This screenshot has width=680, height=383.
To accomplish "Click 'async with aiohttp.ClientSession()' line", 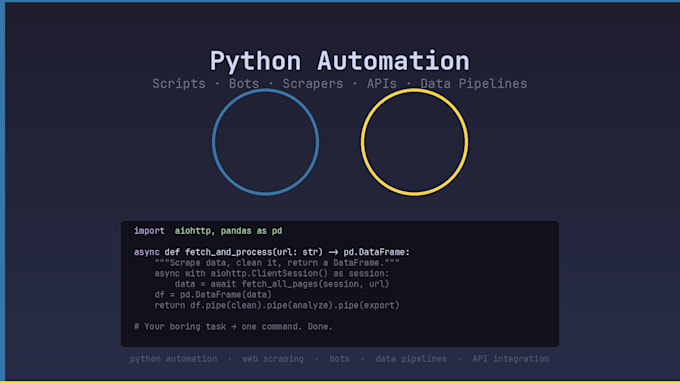I will coord(271,273).
